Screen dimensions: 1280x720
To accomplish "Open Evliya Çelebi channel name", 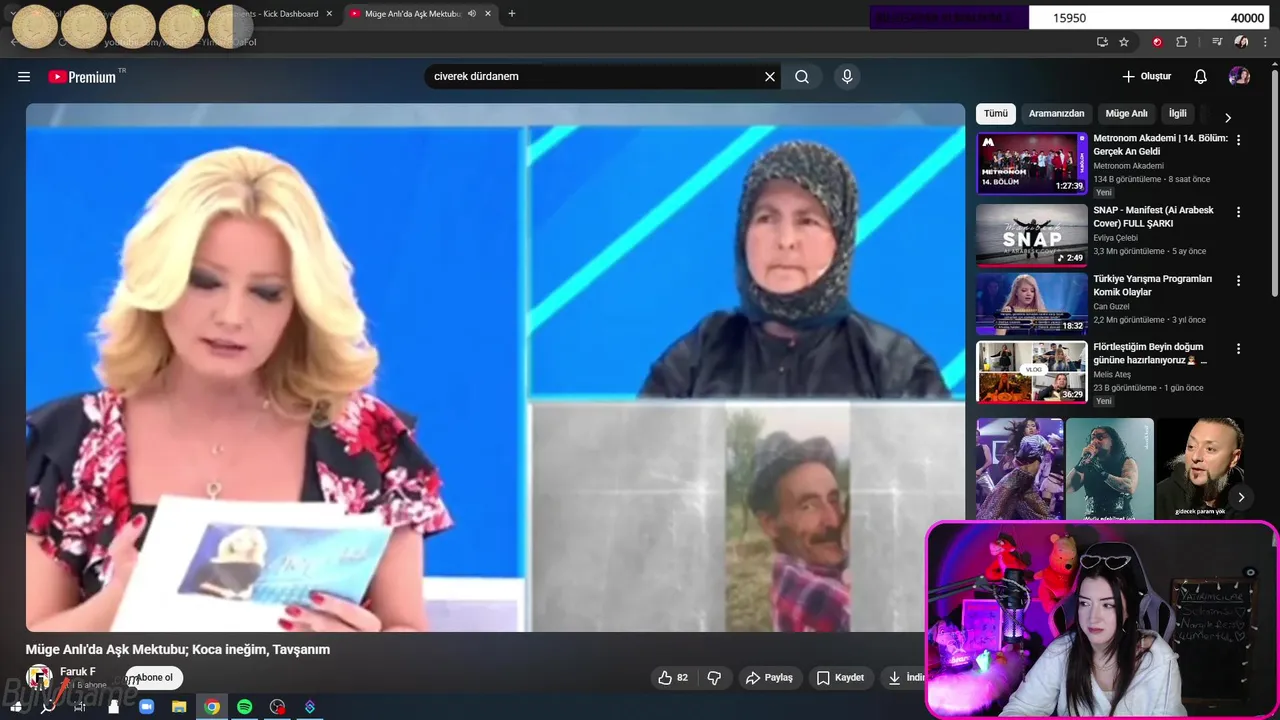I will tap(1115, 238).
